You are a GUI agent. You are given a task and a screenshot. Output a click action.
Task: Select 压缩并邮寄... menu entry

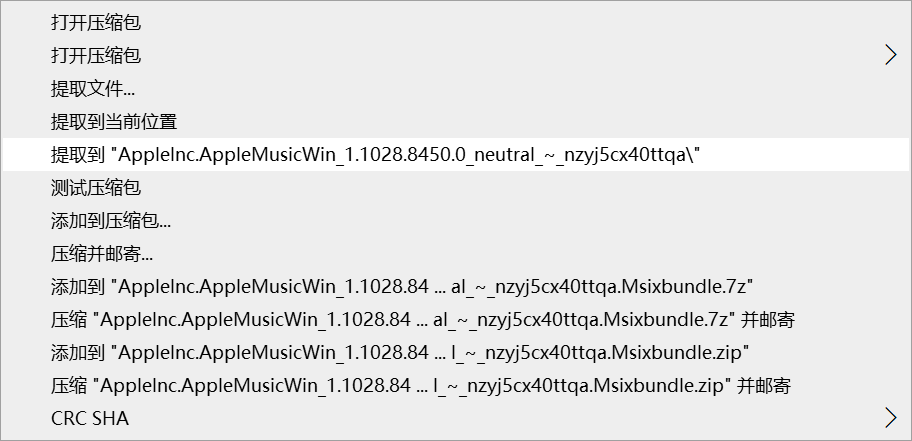click(456, 254)
